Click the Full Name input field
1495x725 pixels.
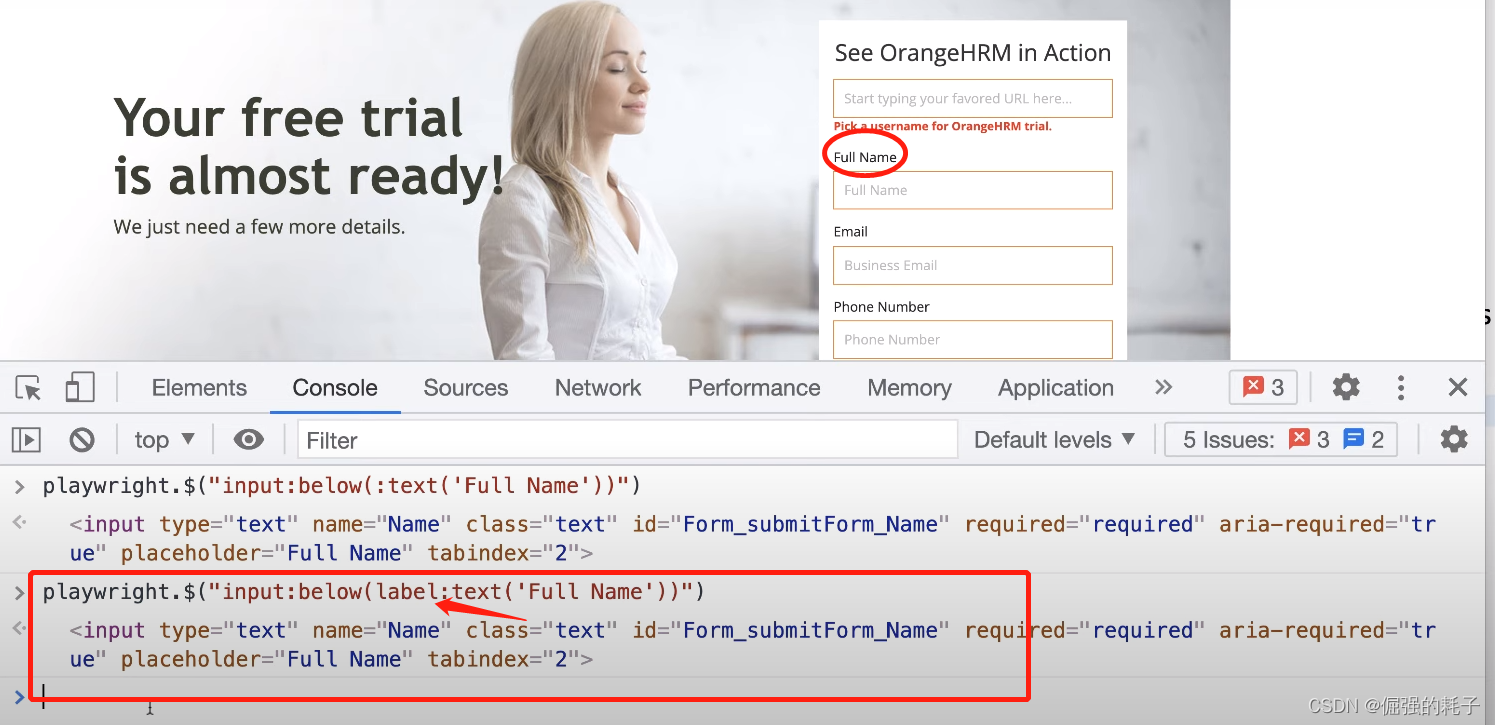pyautogui.click(x=973, y=190)
